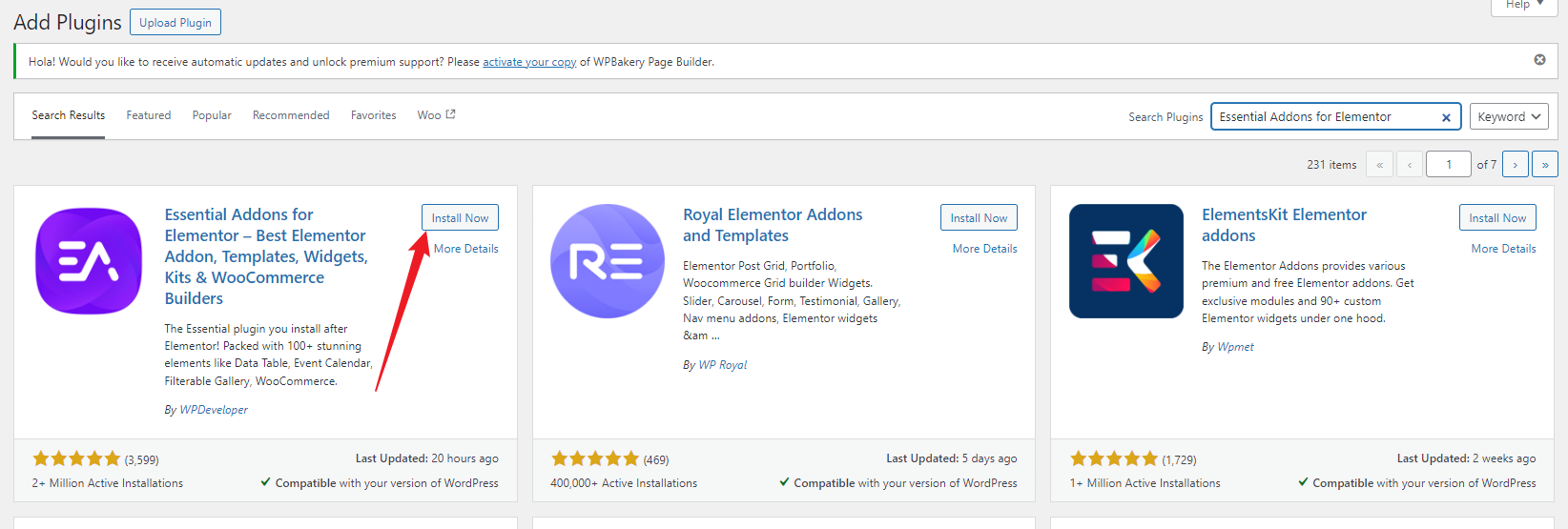Install Essential Addons for Elementor now
This screenshot has height=529, width=1568.
(x=460, y=217)
